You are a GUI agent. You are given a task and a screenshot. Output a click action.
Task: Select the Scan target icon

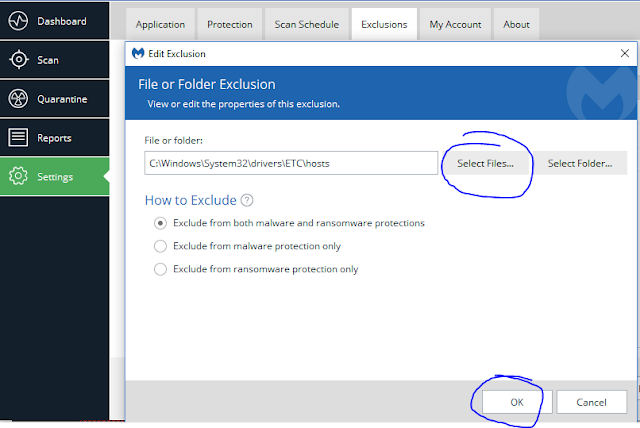pyautogui.click(x=19, y=60)
